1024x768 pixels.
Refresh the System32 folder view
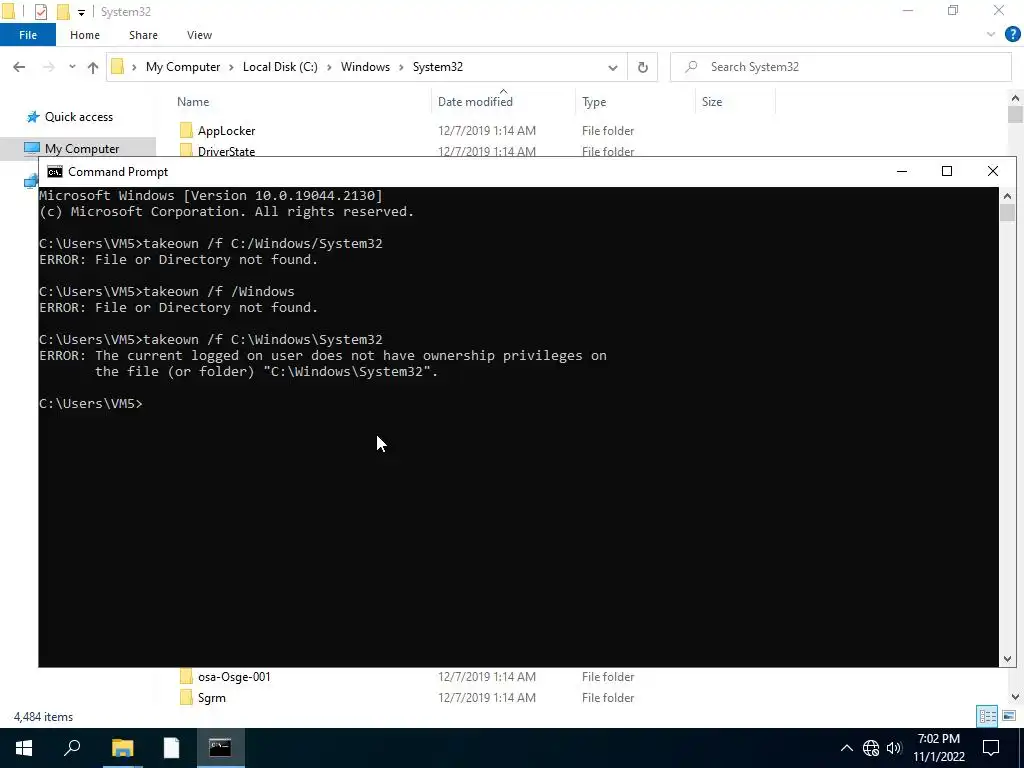[x=643, y=67]
